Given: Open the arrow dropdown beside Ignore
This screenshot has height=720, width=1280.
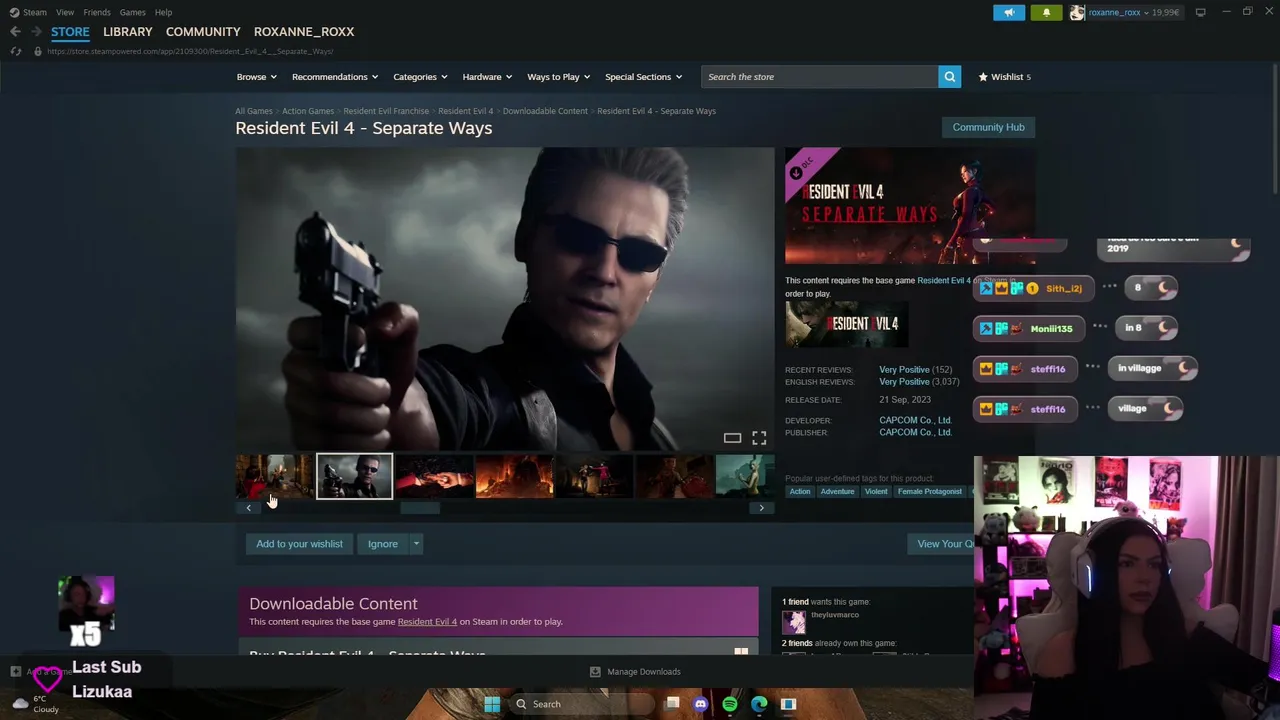Looking at the screenshot, I should click(416, 544).
